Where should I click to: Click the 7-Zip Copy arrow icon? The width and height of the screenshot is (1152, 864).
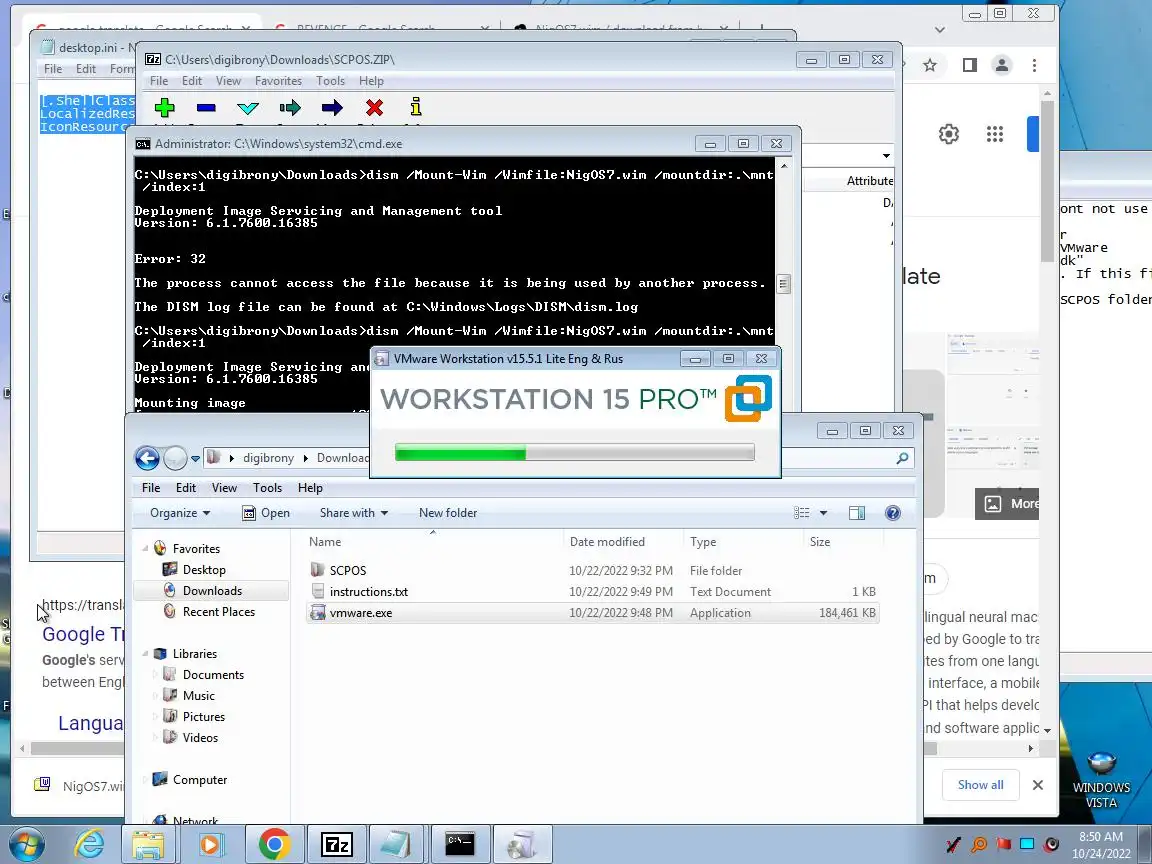click(x=290, y=108)
